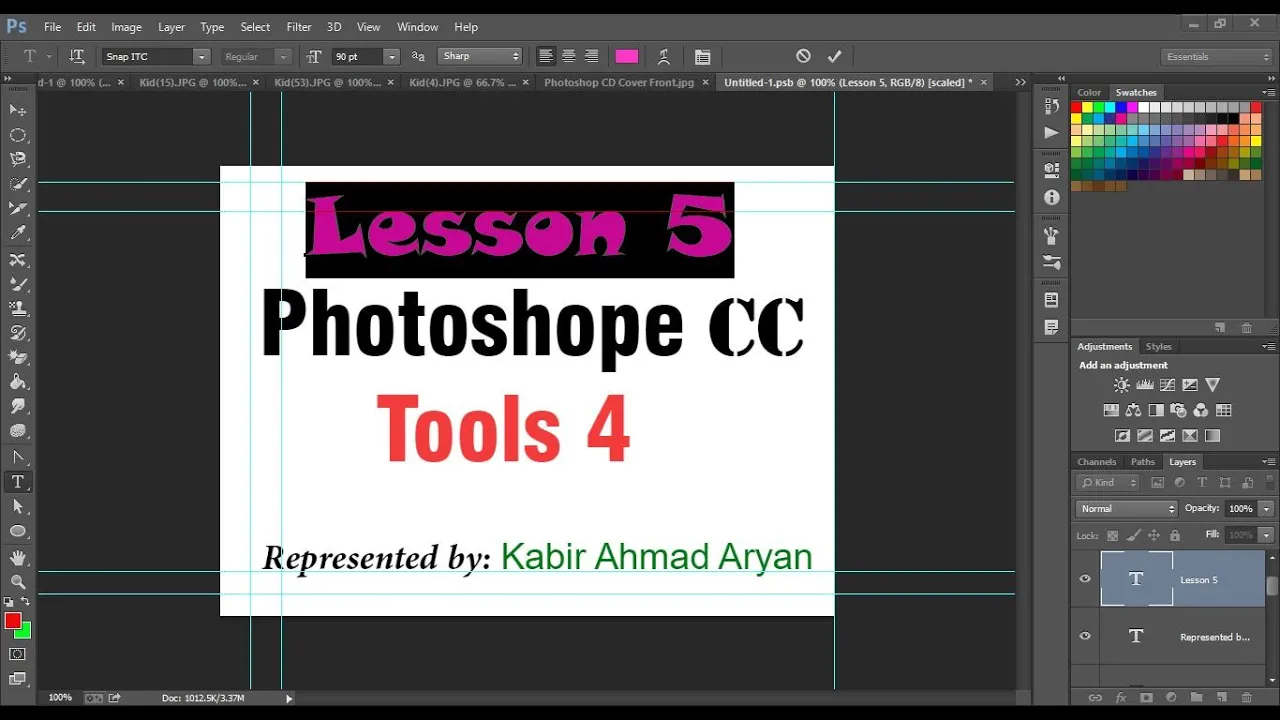Open the Opacity slider dropdown arrow
The image size is (1280, 720).
(1266, 509)
